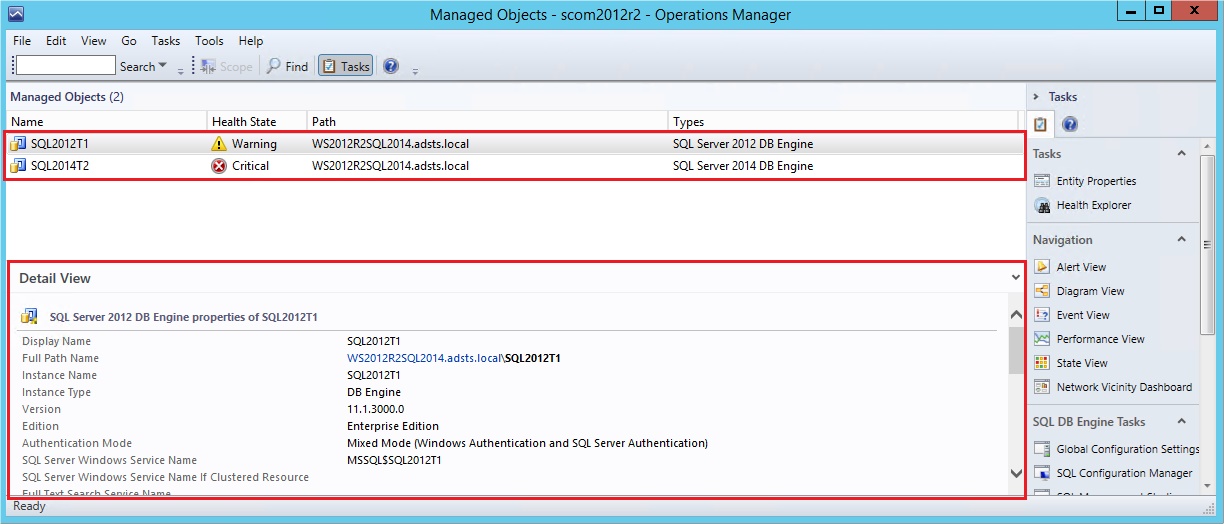Toggle the Tasks pane toolbar button

(346, 67)
